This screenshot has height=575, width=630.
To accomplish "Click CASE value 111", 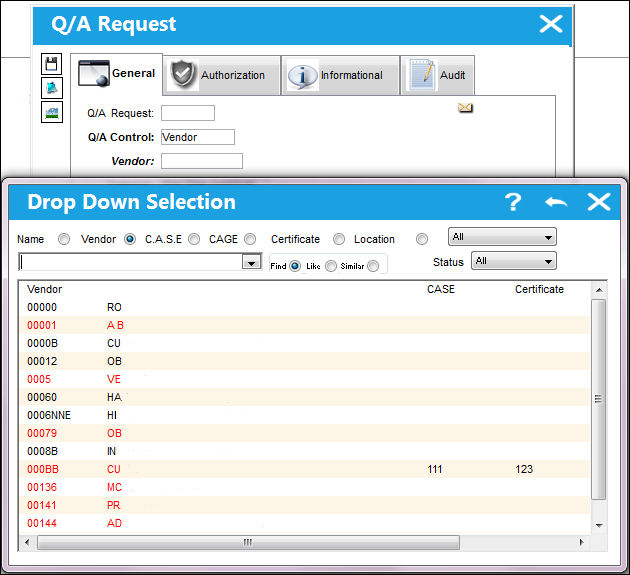I will [x=435, y=469].
